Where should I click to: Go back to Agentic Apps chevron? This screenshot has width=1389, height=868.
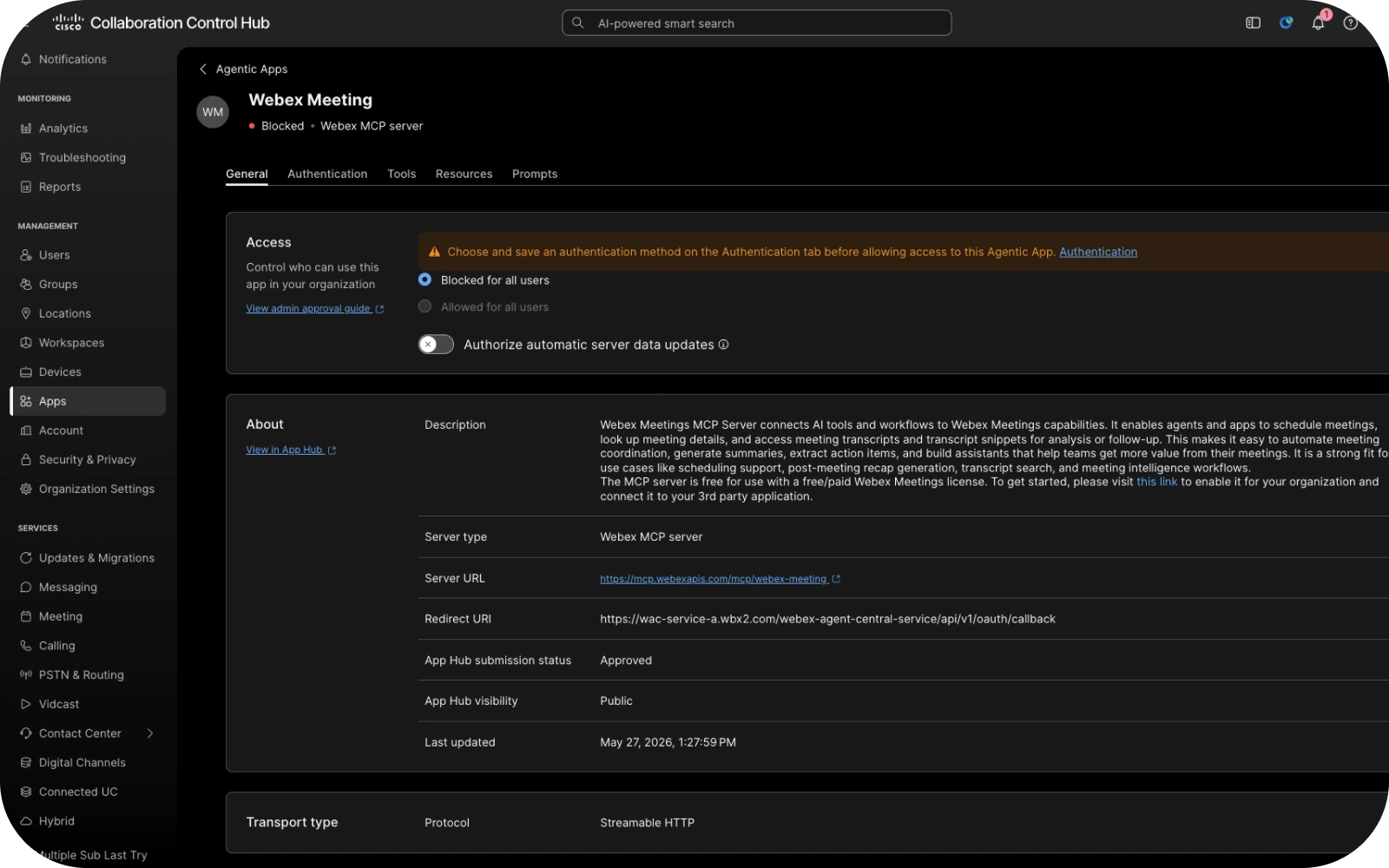(203, 69)
